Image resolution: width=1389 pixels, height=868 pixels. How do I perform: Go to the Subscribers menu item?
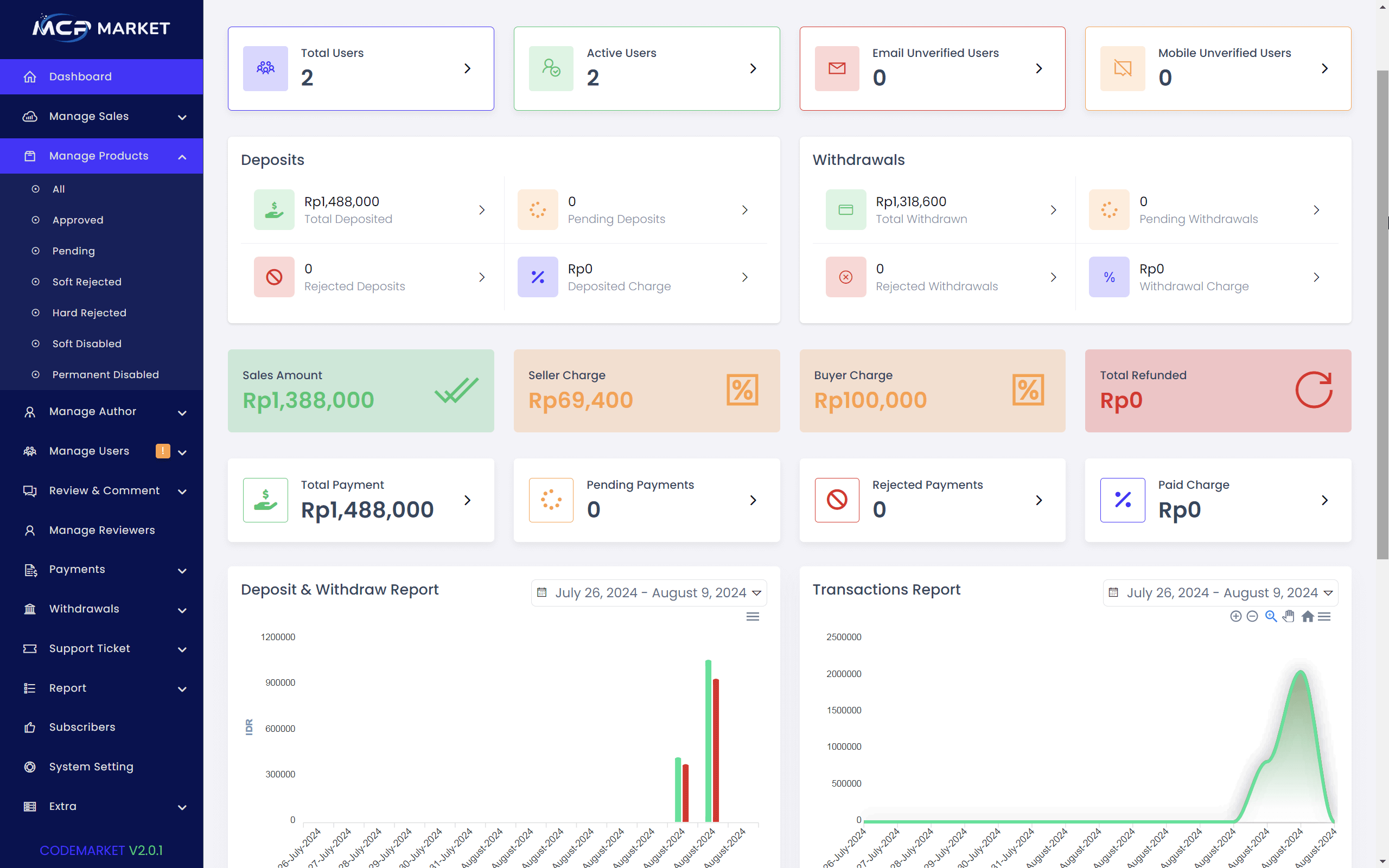click(82, 727)
